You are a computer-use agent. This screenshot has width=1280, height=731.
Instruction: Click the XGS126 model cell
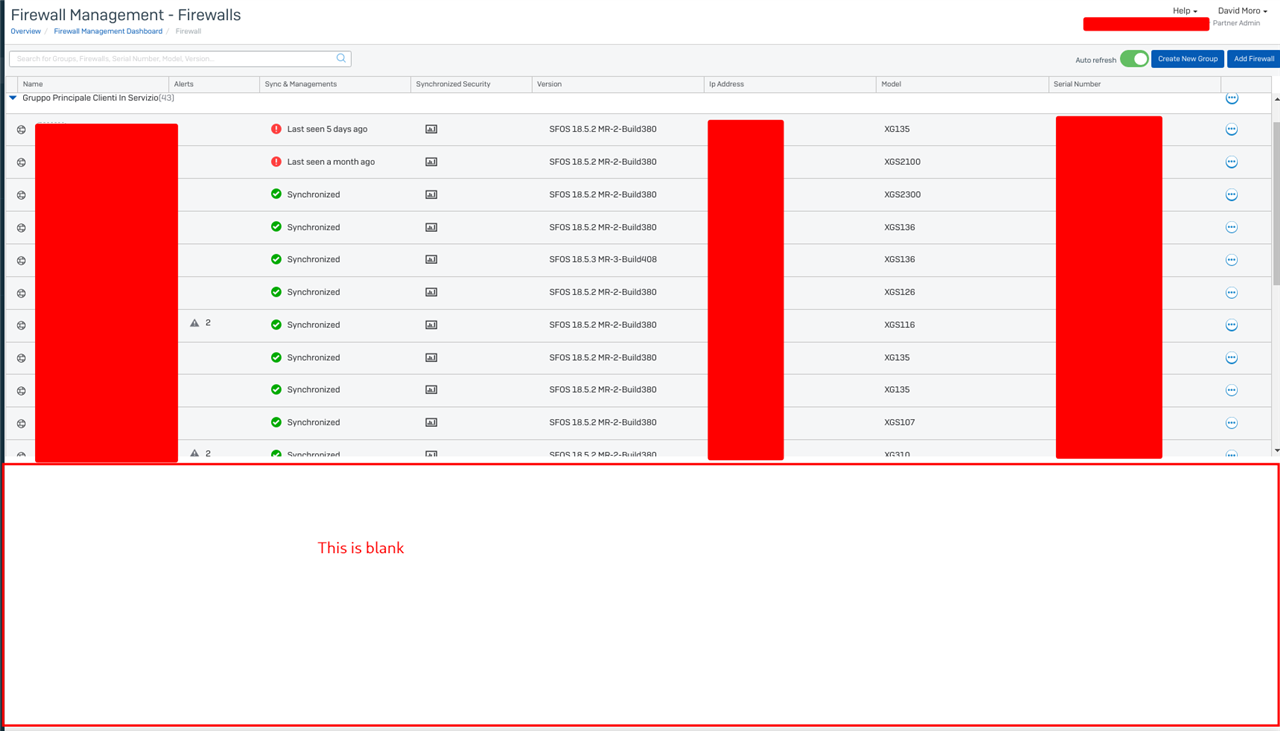pos(899,292)
